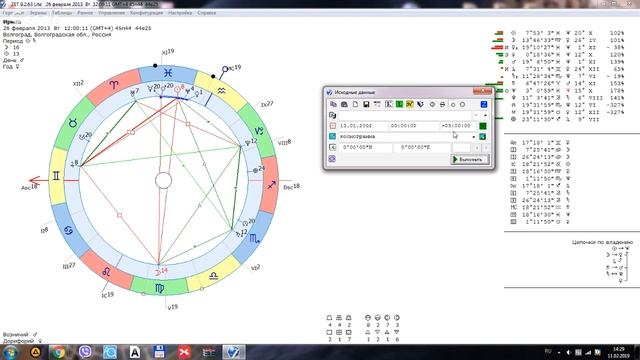
Task: Click the Libra sign on the zodiac wheel
Action: (213, 276)
